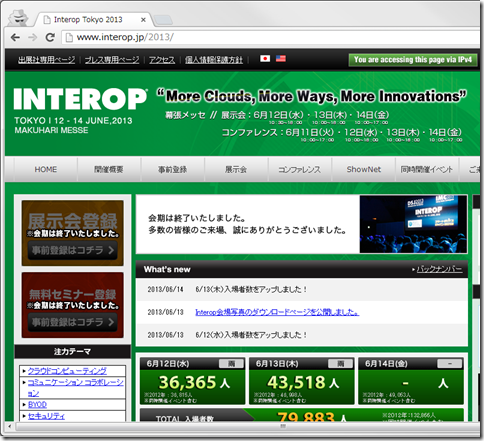
Task: Click 展示会登録 banner registration button
Action: pos(73,250)
